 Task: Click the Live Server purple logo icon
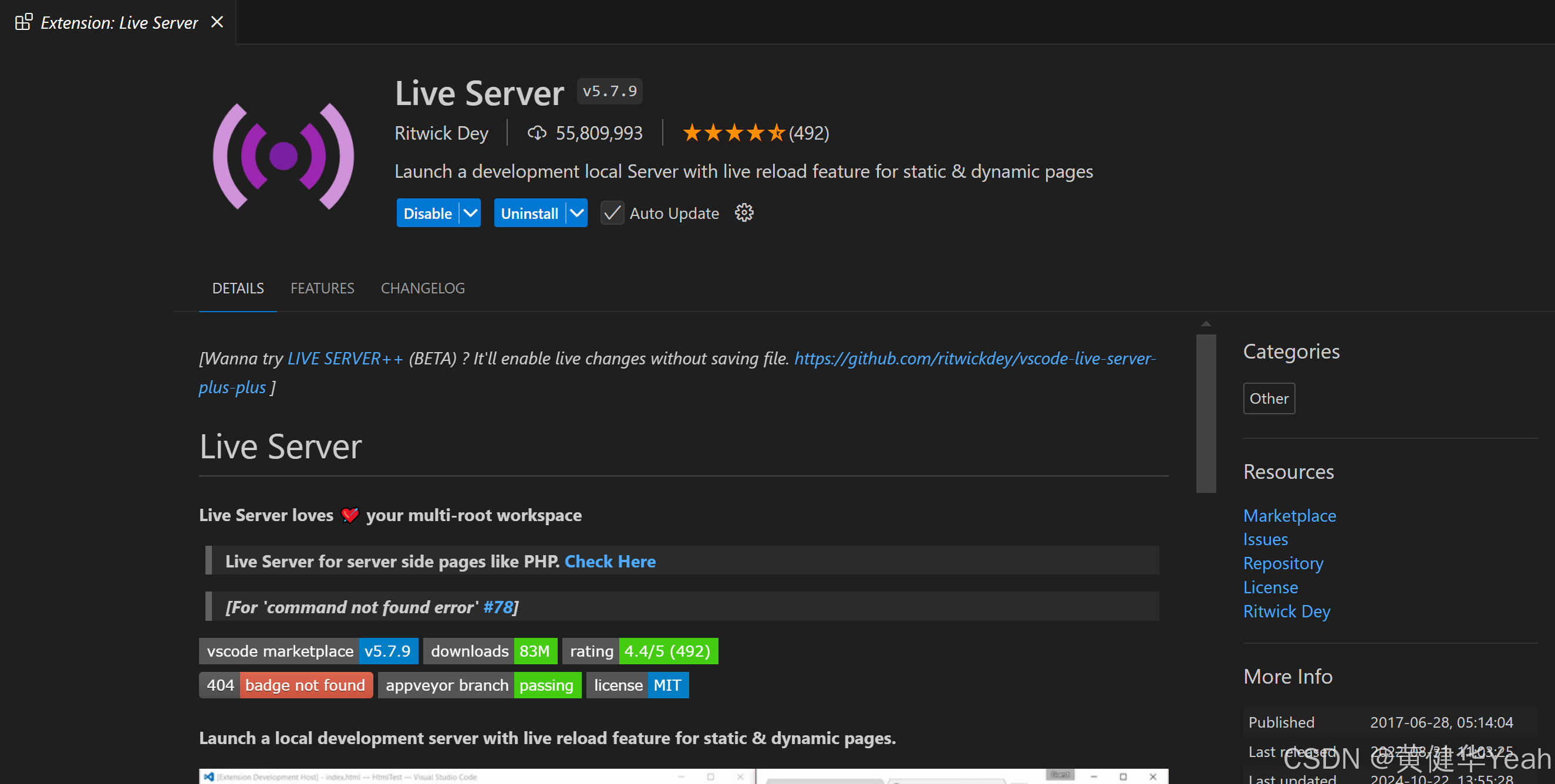[283, 156]
